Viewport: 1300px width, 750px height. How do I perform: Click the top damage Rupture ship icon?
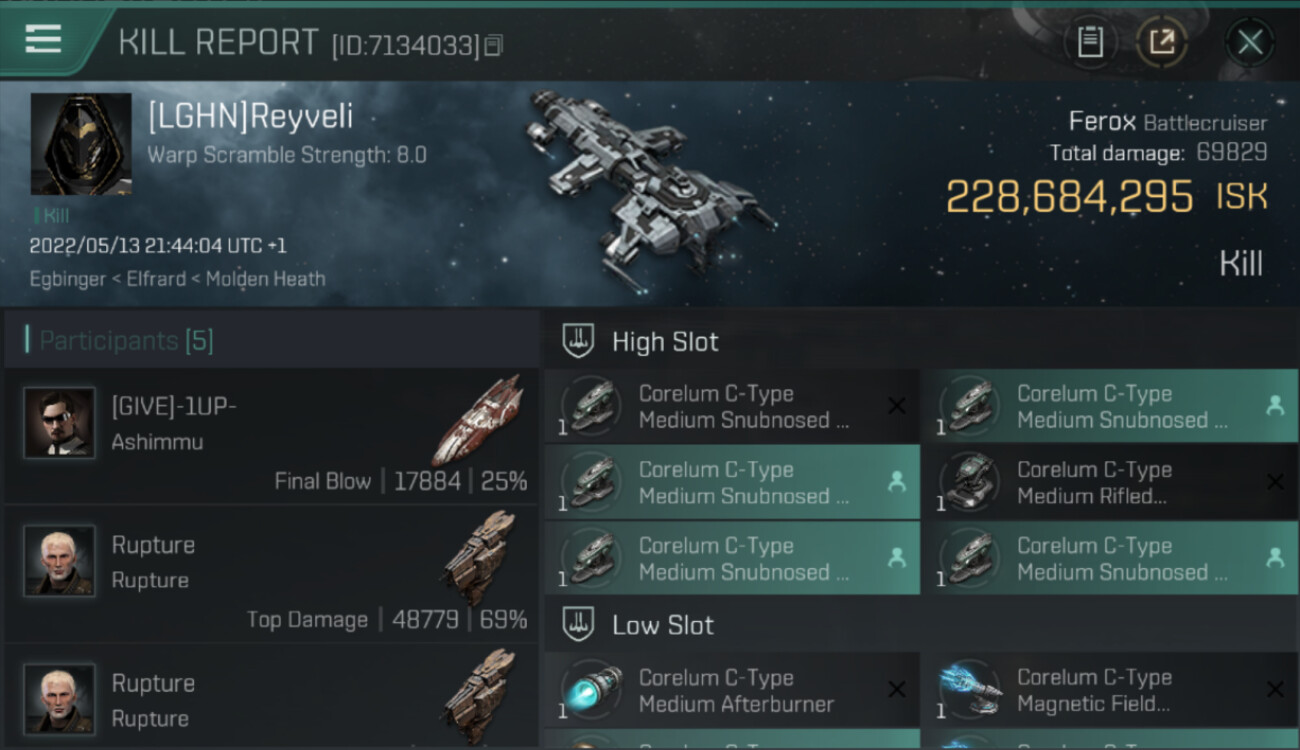[479, 557]
